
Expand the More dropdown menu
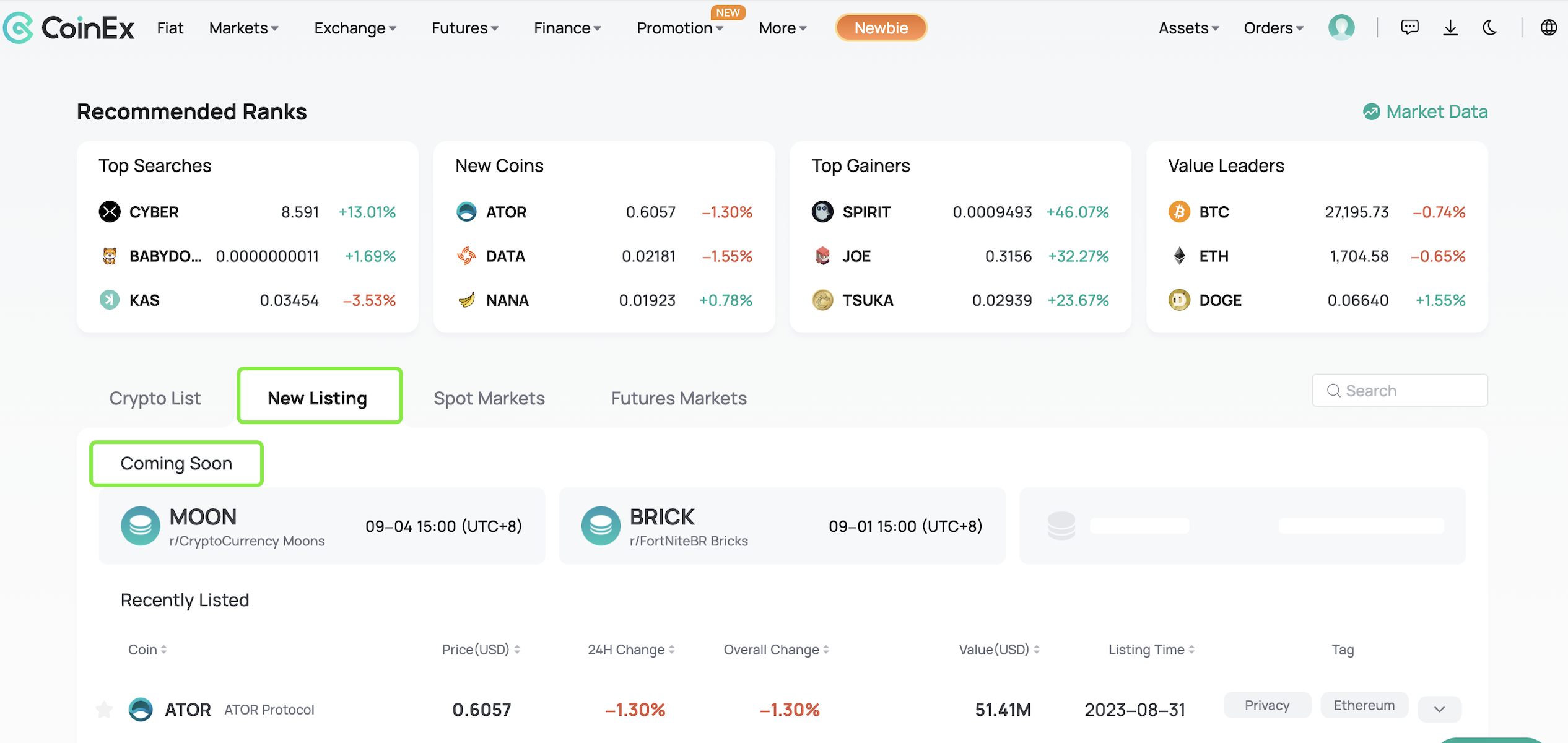coord(783,28)
